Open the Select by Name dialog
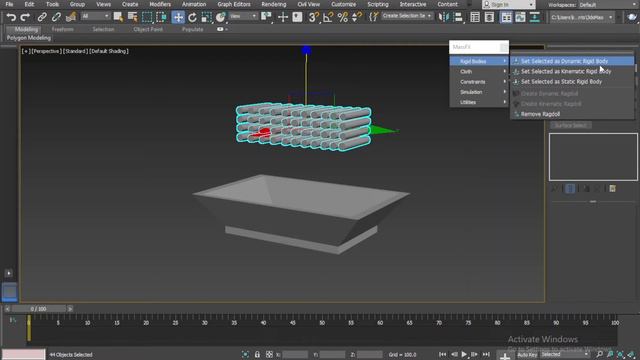This screenshot has width=640, height=360. 133,17
